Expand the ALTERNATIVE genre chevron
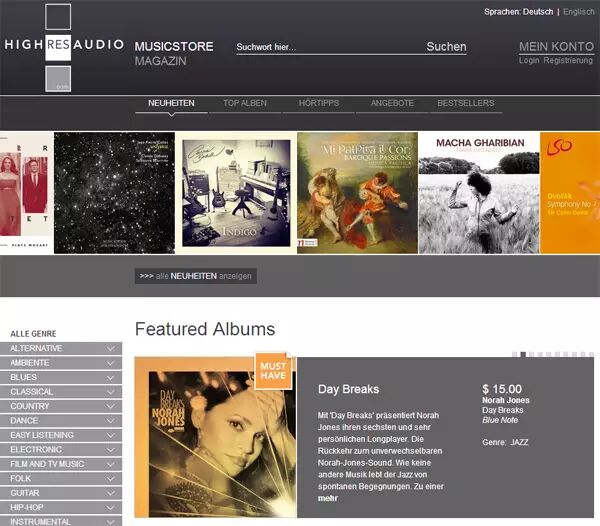 click(111, 348)
